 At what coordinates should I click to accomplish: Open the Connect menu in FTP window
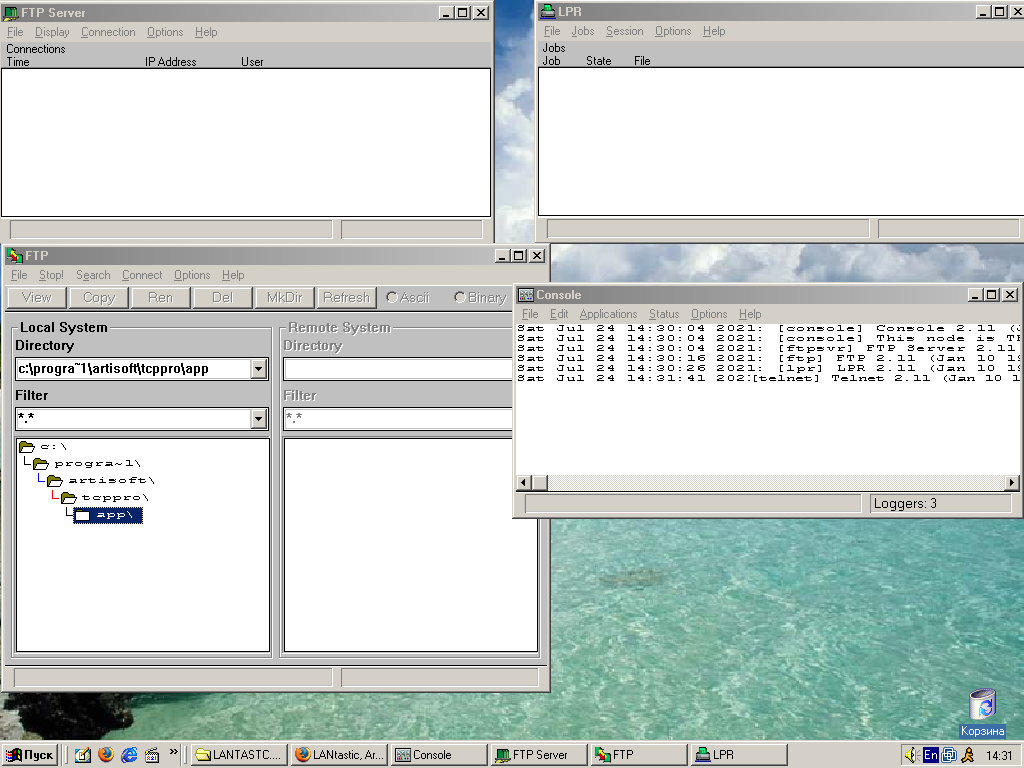point(142,275)
